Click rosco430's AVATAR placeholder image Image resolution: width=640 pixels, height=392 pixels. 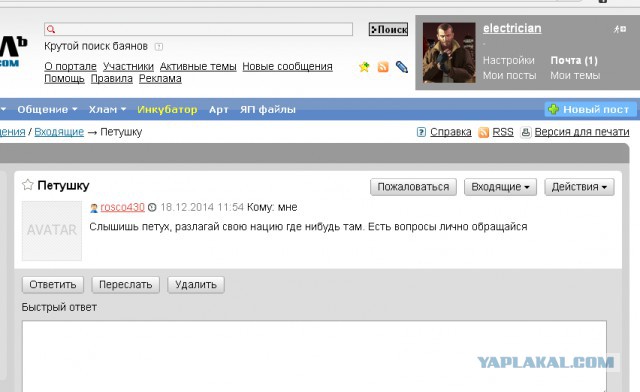[x=52, y=231]
